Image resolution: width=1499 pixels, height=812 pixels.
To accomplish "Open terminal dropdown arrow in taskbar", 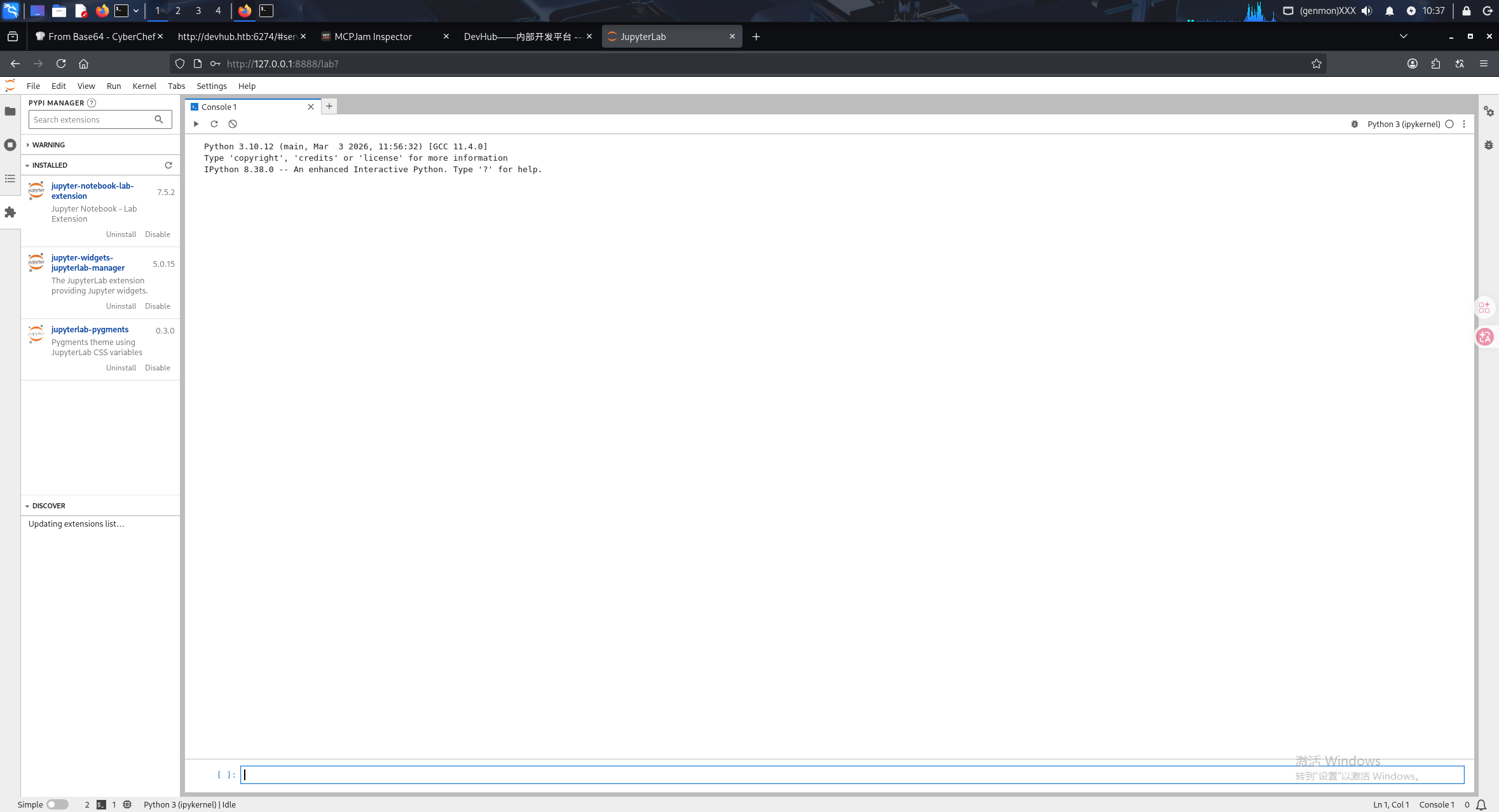I will coord(136,11).
